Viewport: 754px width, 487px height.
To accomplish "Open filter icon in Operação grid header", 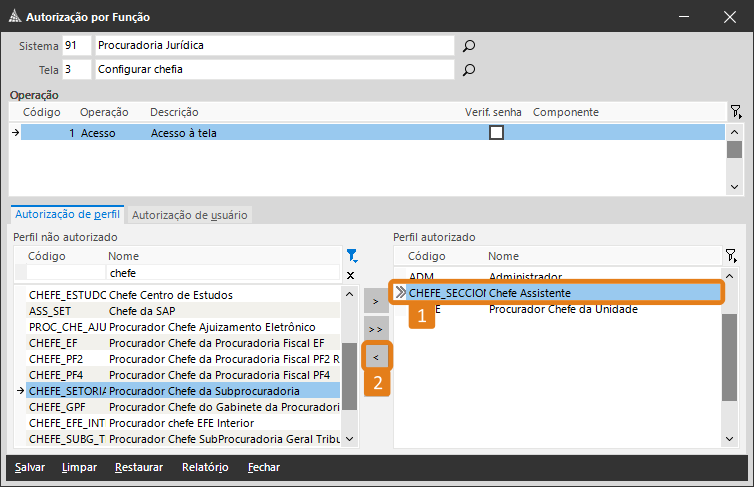I will (x=735, y=112).
